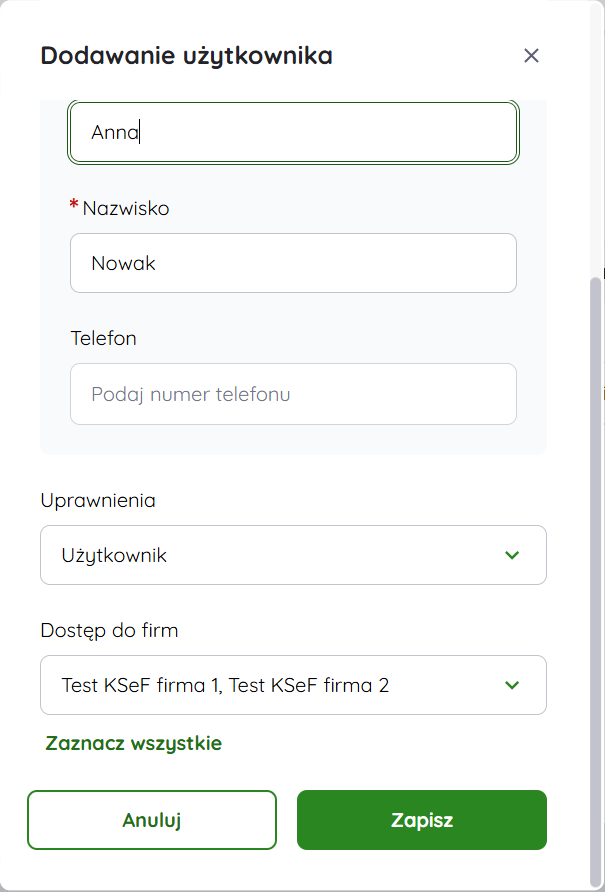Click the Test KSeF firma selection text

point(225,685)
